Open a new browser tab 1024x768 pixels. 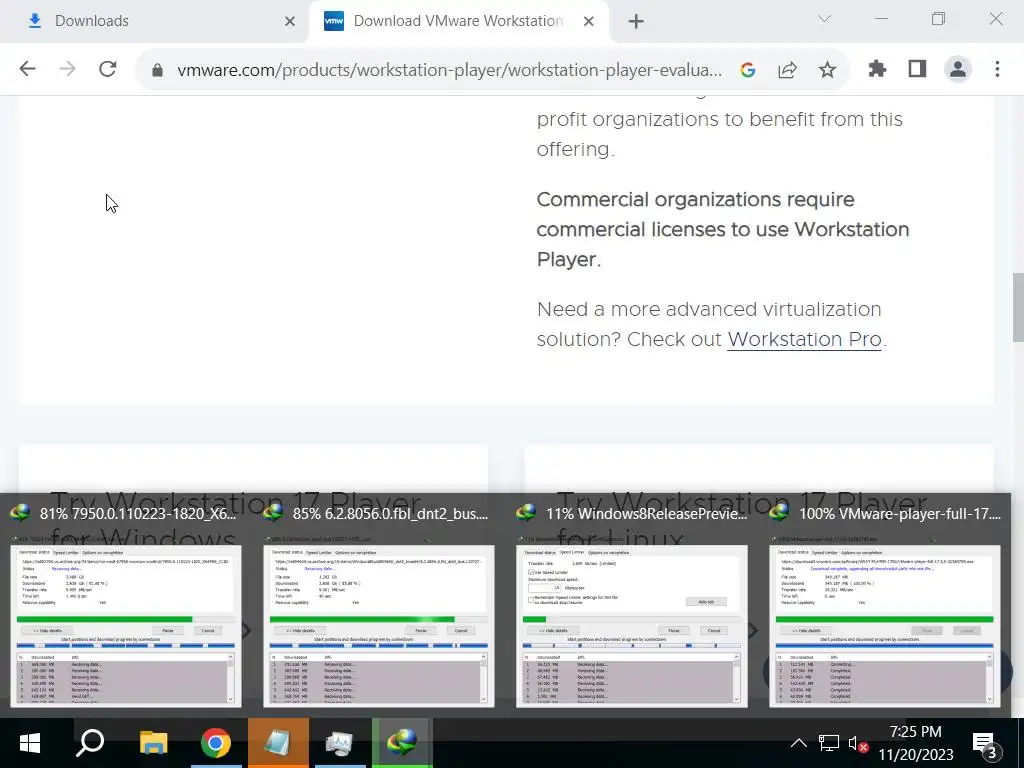636,22
